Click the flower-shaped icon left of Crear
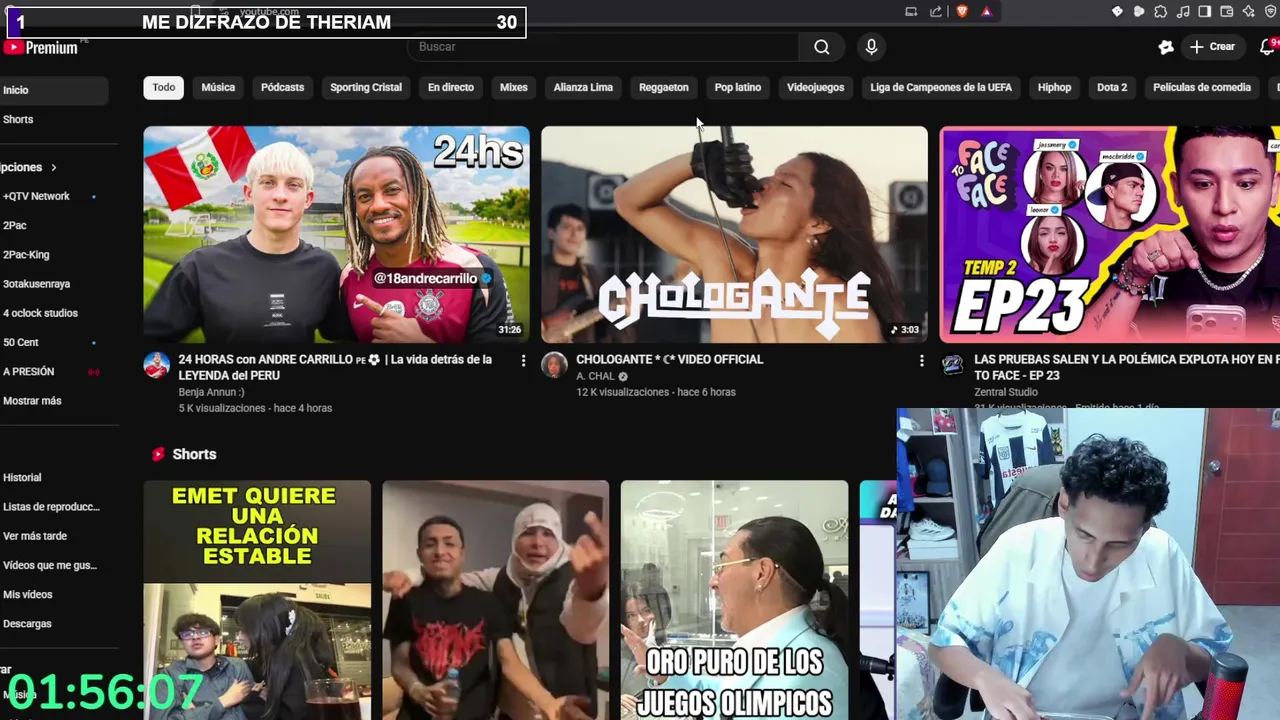 pos(1166,47)
